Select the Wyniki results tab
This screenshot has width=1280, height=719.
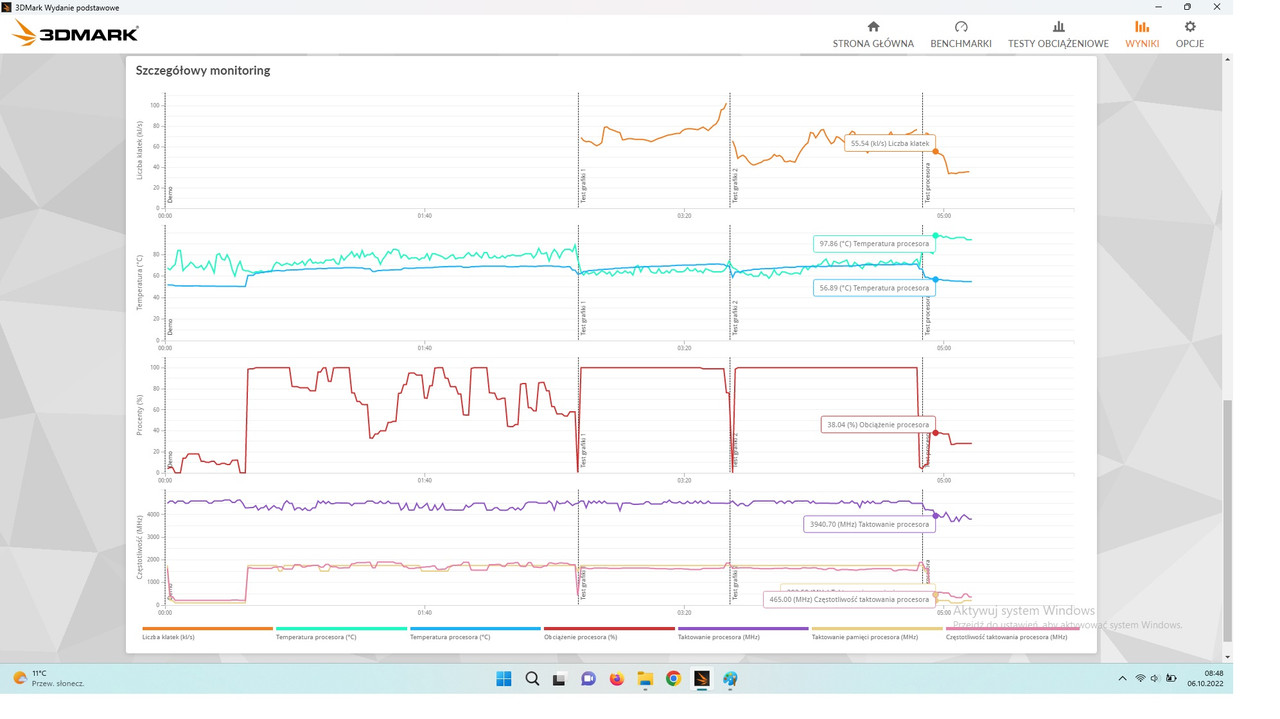click(1142, 34)
